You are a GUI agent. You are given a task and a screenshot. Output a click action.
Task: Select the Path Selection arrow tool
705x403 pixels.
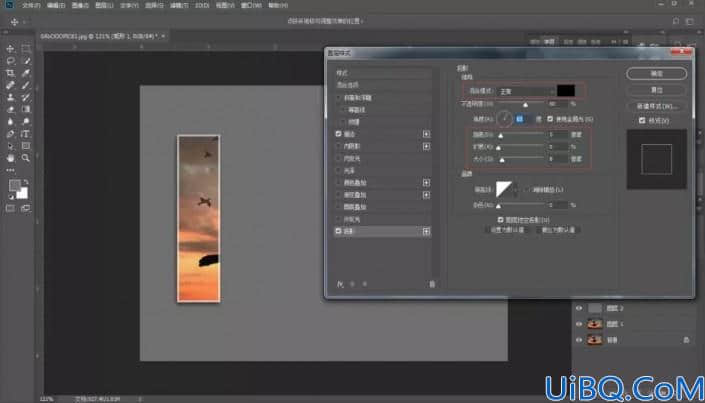coord(10,146)
